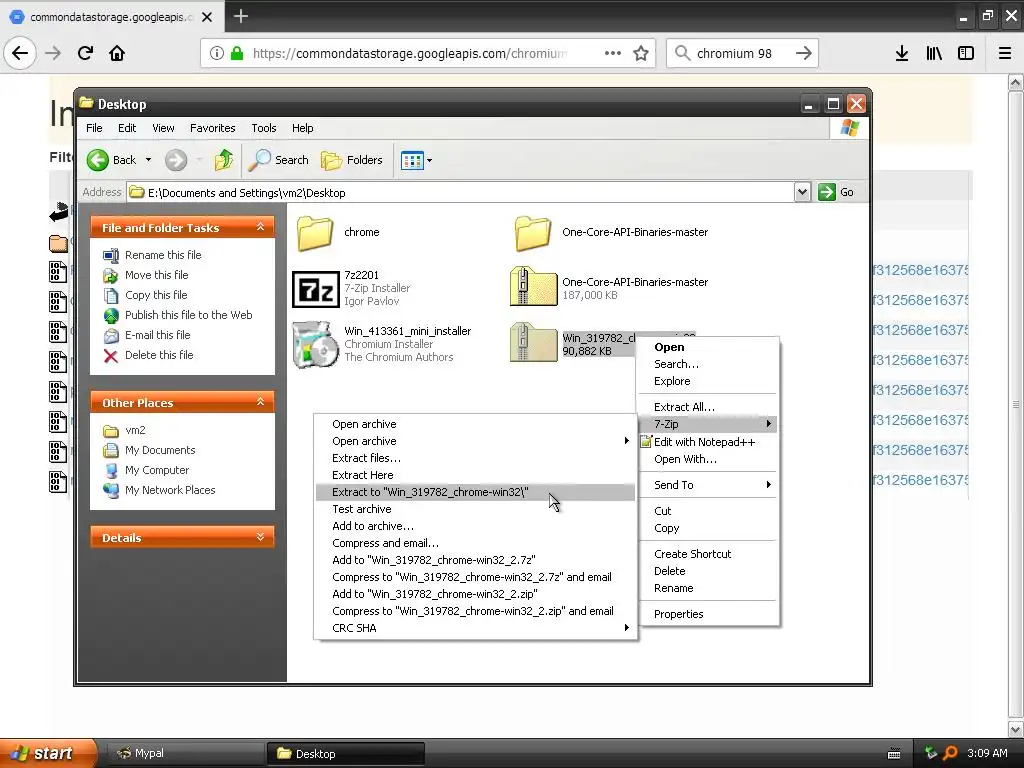Image resolution: width=1024 pixels, height=768 pixels.
Task: Go back in the Mypal browser
Action: click(x=20, y=53)
